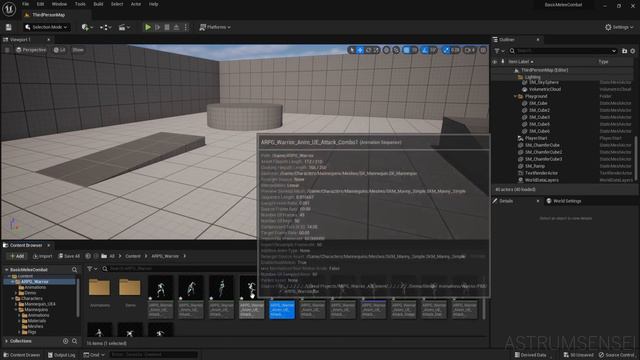Screen dimensions: 640x360
Task: Click the Lit view mode button
Action: pos(60,50)
